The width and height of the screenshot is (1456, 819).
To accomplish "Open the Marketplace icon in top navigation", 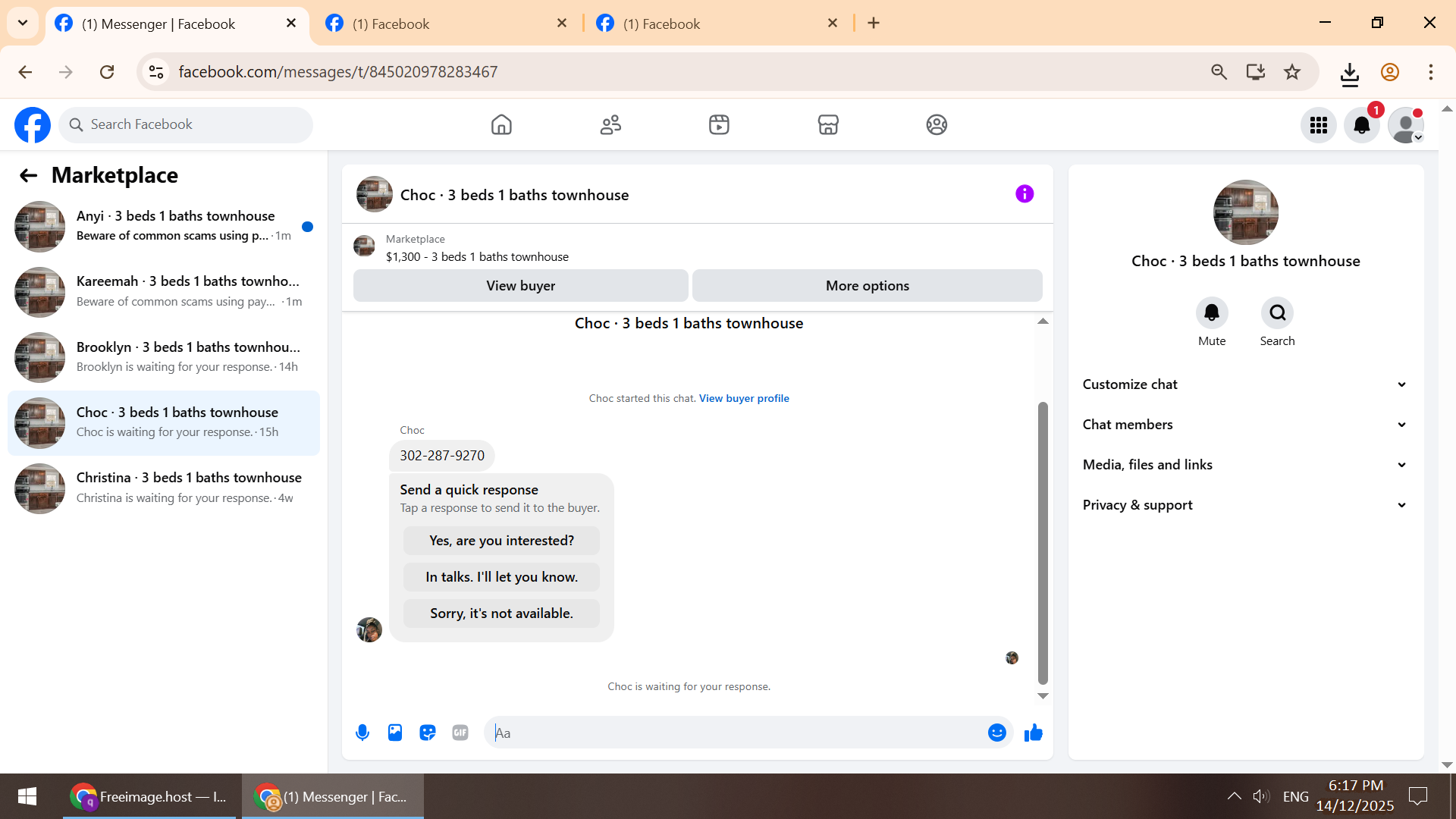I will [828, 124].
